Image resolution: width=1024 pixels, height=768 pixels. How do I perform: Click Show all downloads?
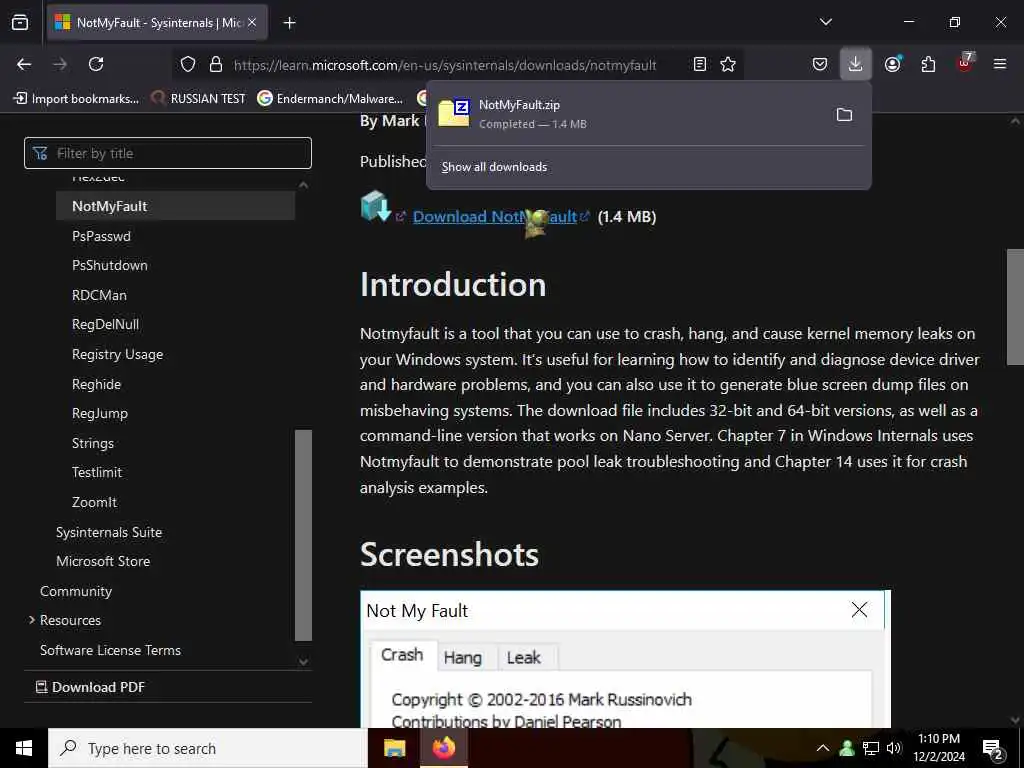tap(494, 167)
